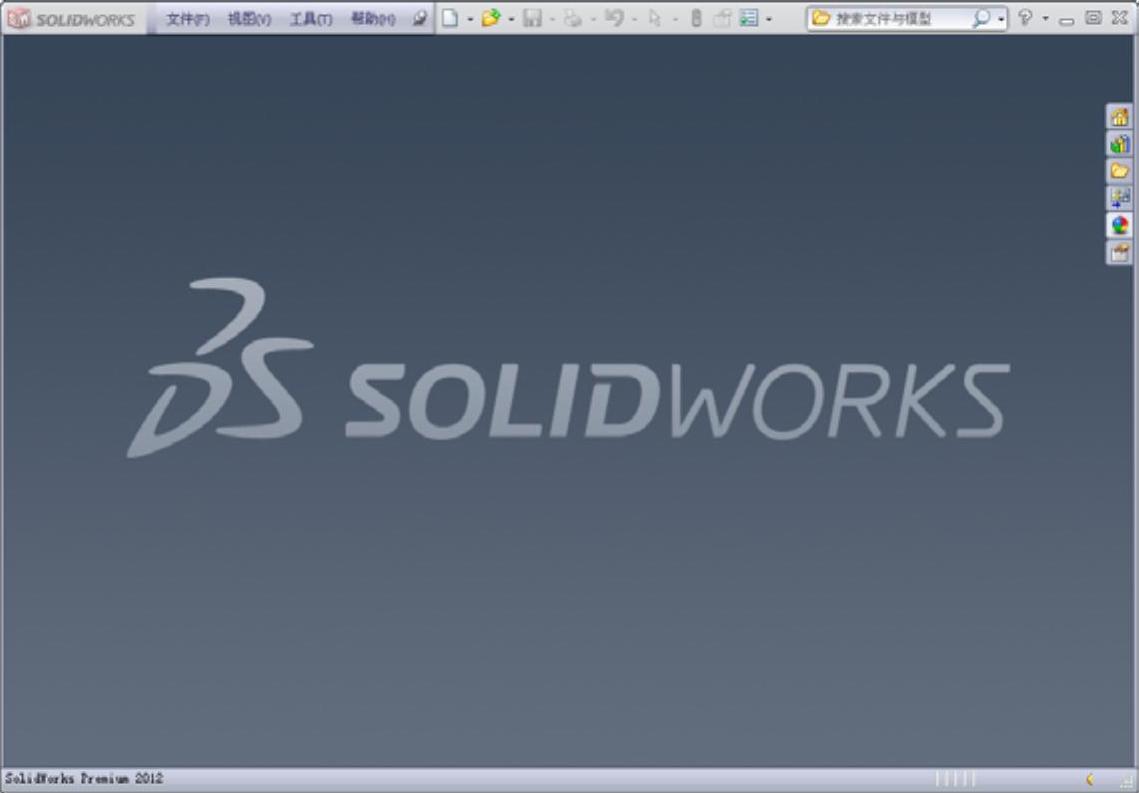Image resolution: width=1139 pixels, height=793 pixels.
Task: Open the 帮助(H) menu
Action: pos(373,19)
